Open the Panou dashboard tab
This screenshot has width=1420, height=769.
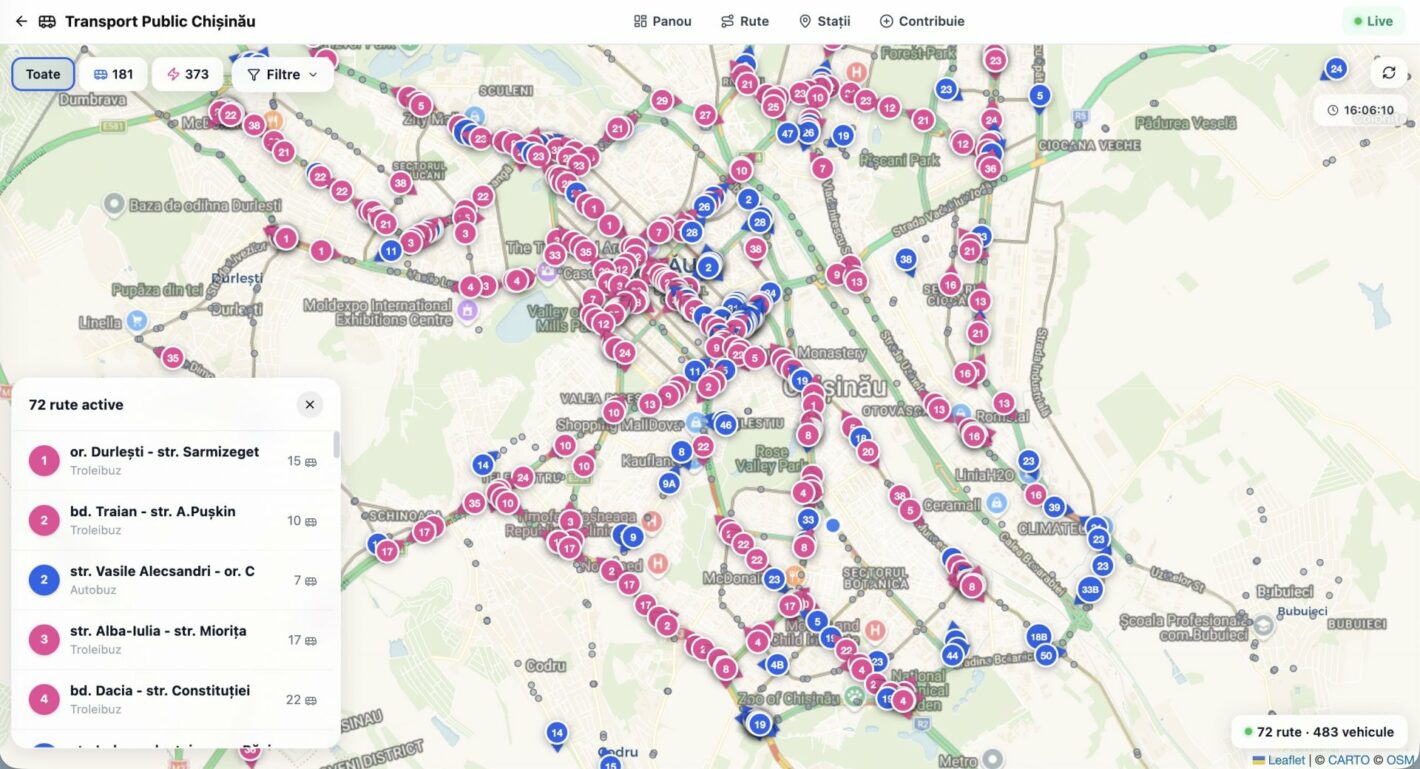pos(662,21)
